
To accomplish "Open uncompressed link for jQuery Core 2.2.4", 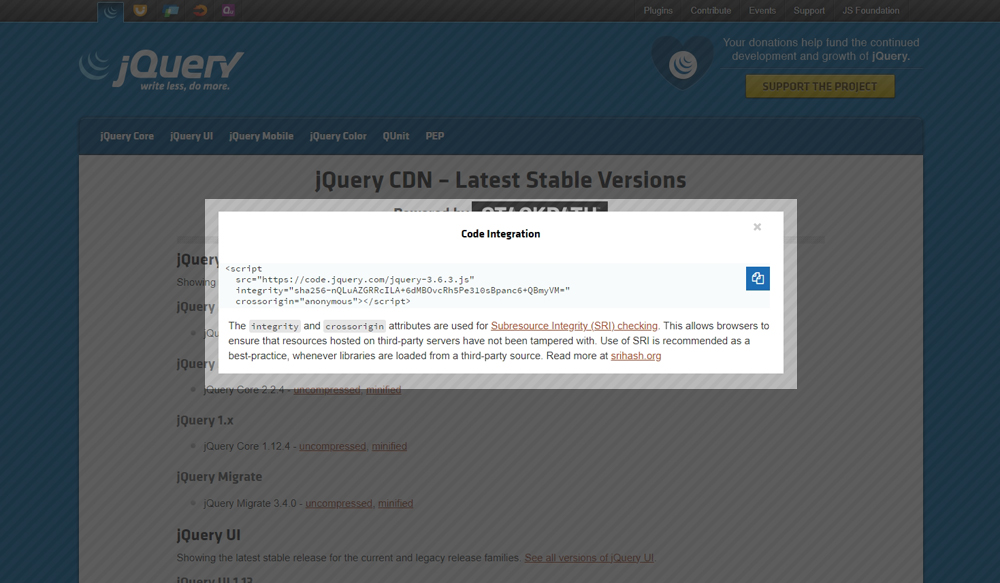I will (327, 390).
